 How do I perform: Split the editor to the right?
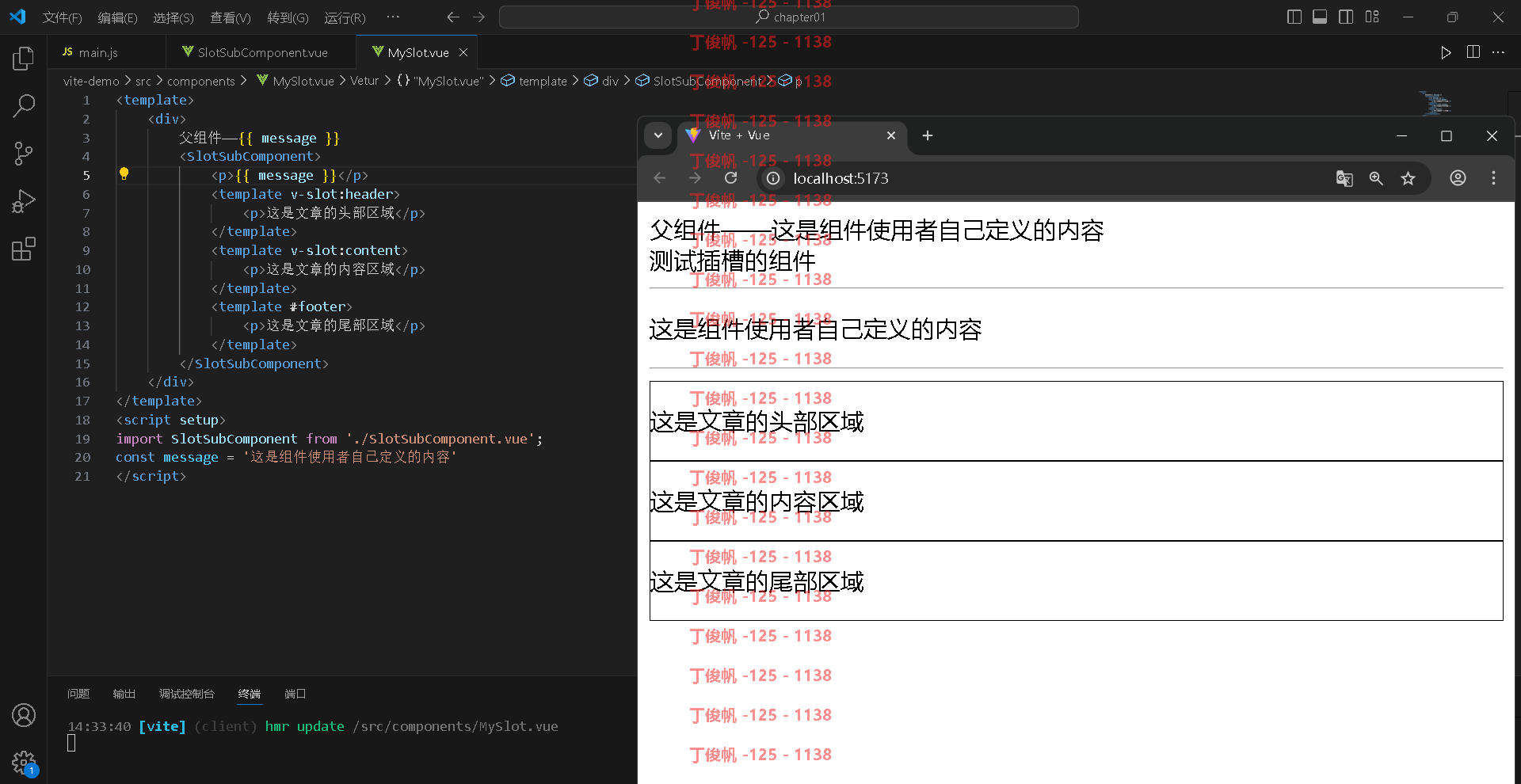point(1473,52)
